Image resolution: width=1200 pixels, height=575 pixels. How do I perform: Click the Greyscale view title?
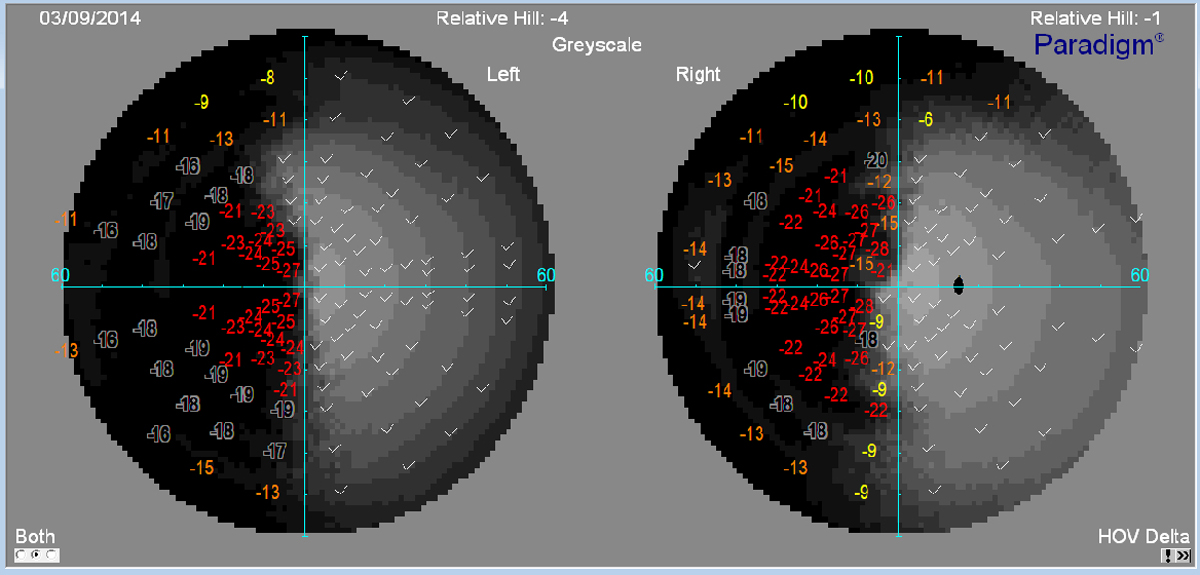[597, 44]
